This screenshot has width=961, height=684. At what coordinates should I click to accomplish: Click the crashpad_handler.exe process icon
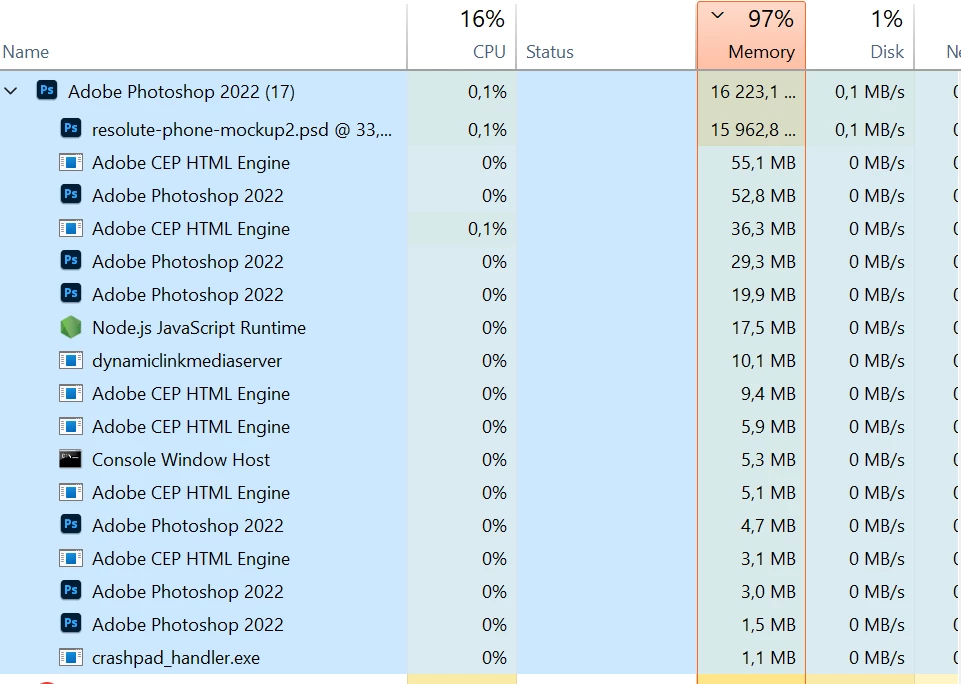70,658
